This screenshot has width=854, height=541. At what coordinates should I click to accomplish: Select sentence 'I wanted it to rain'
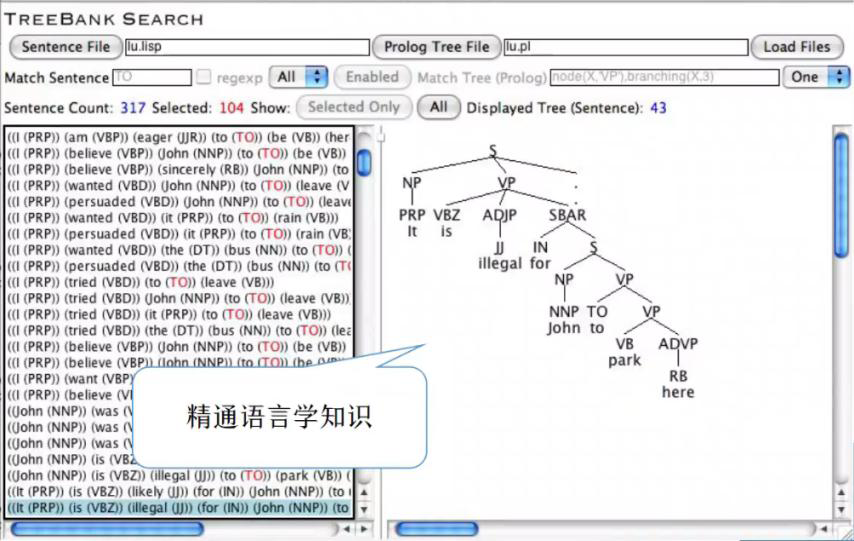click(x=179, y=218)
